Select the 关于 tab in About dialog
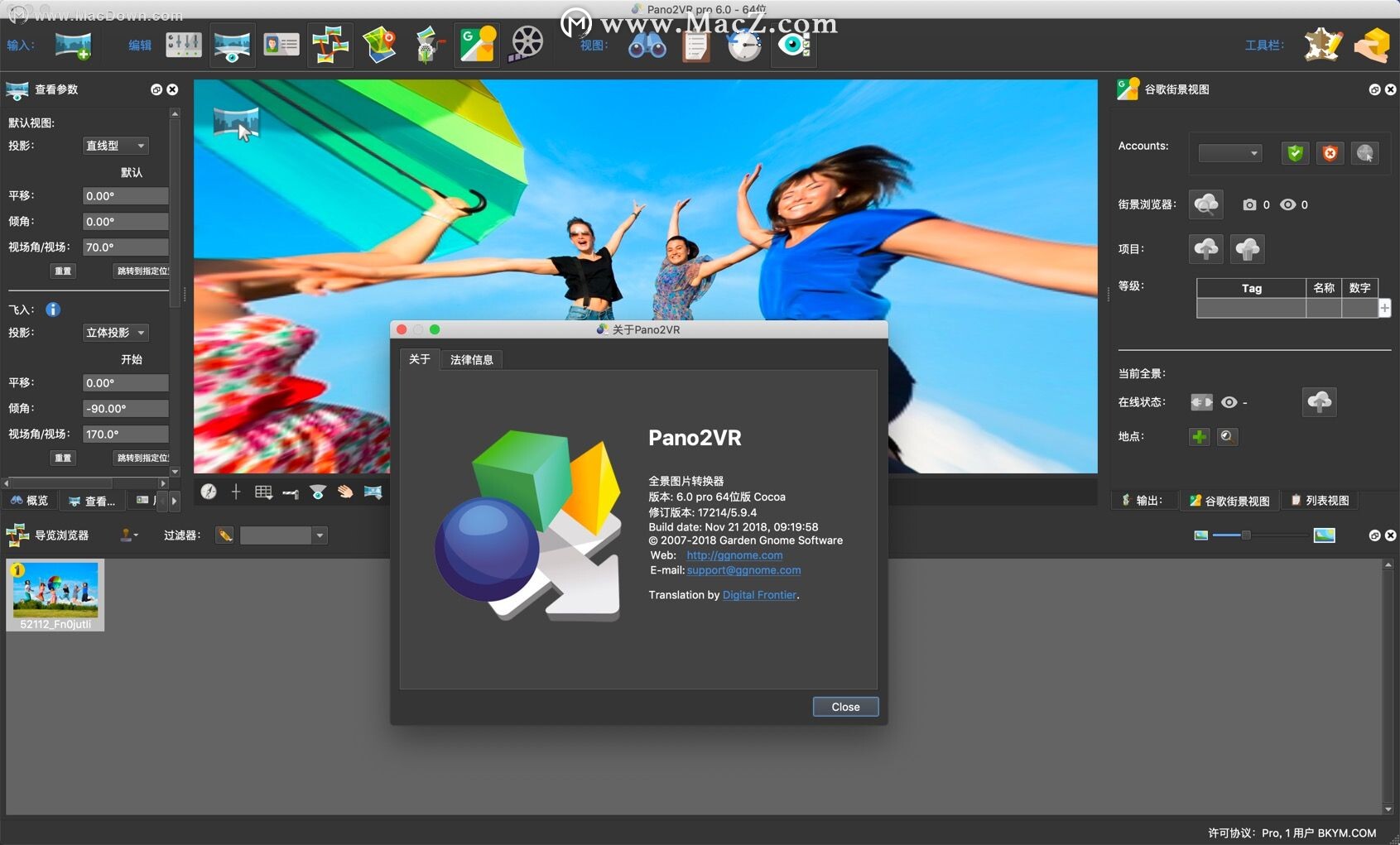 tap(420, 359)
